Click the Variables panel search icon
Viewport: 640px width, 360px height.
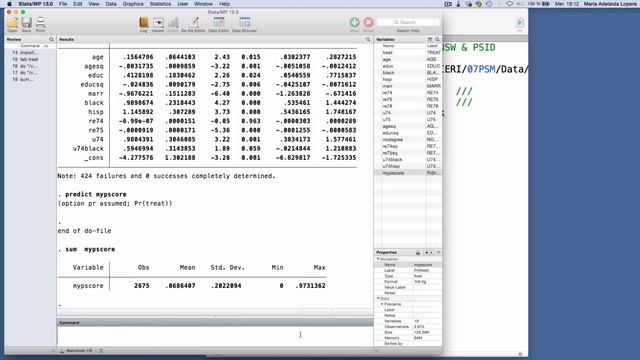click(x=437, y=40)
